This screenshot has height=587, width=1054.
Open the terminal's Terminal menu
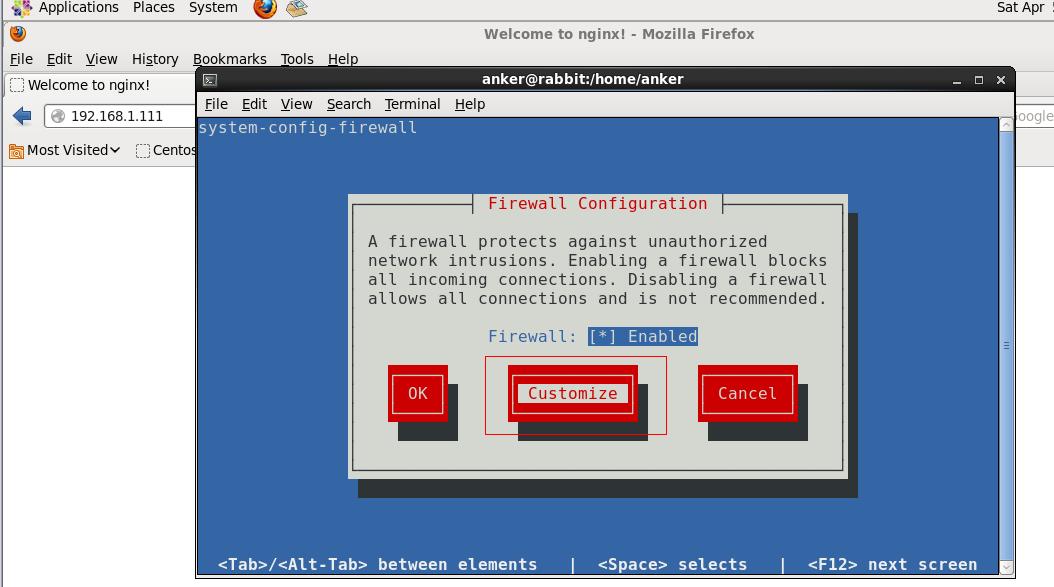point(413,104)
